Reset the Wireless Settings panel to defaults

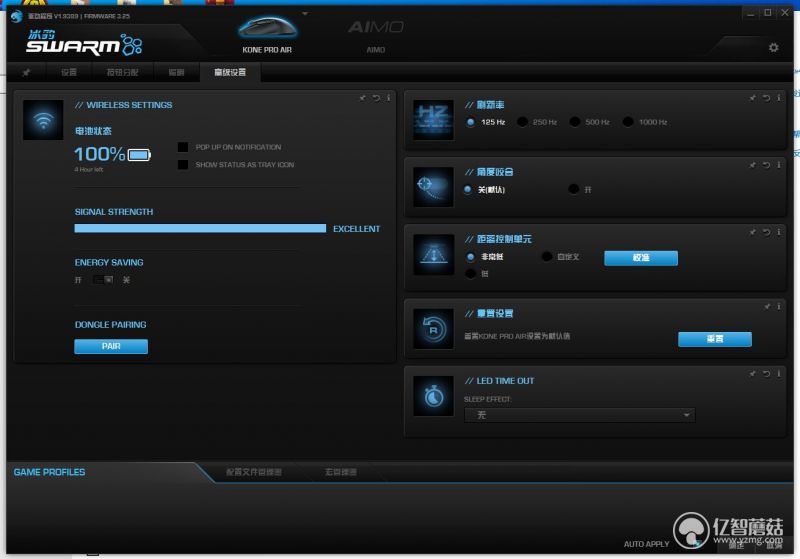pos(376,98)
